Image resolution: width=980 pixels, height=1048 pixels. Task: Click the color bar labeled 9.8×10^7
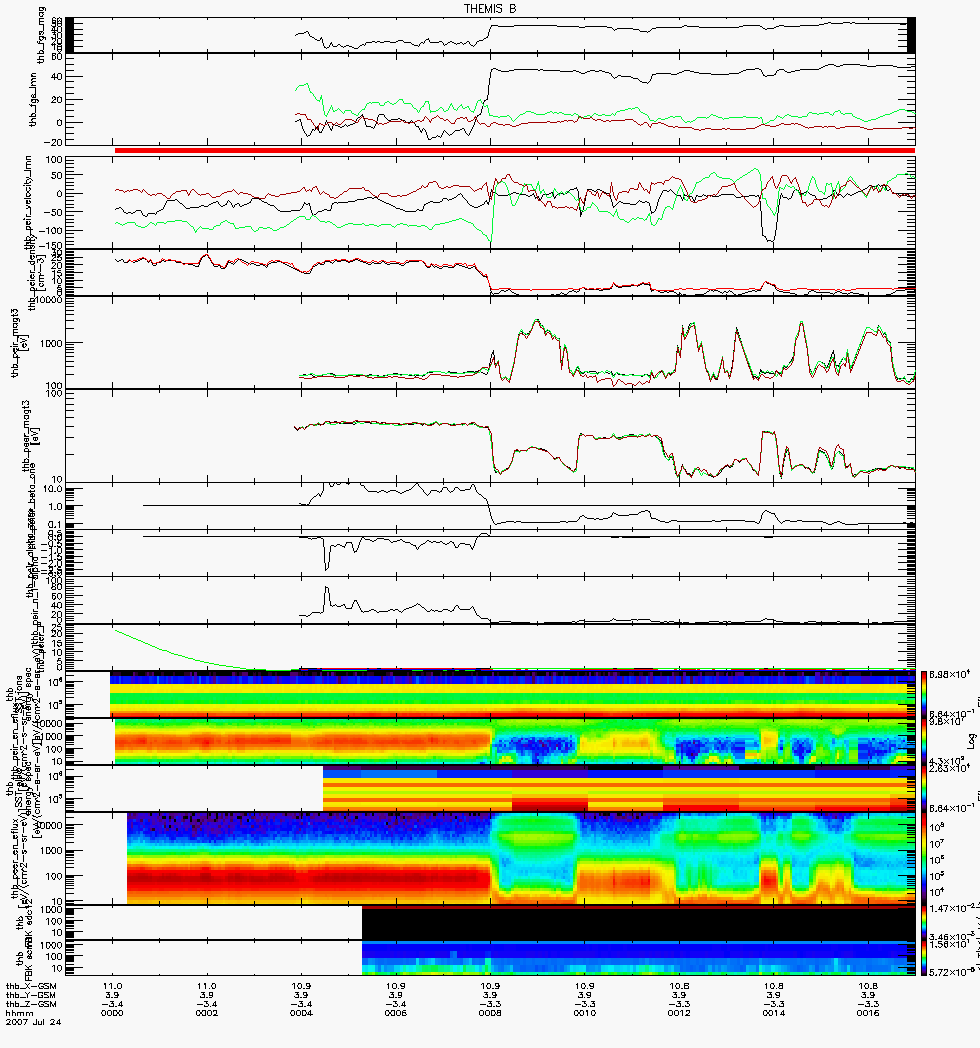[924, 741]
